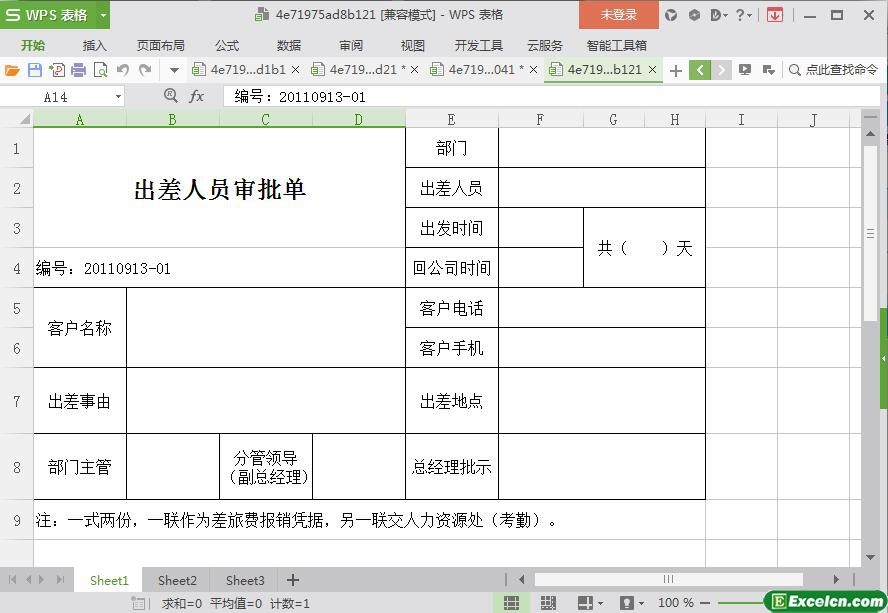The height and width of the screenshot is (613, 888).
Task: Undo the last action
Action: [x=123, y=70]
